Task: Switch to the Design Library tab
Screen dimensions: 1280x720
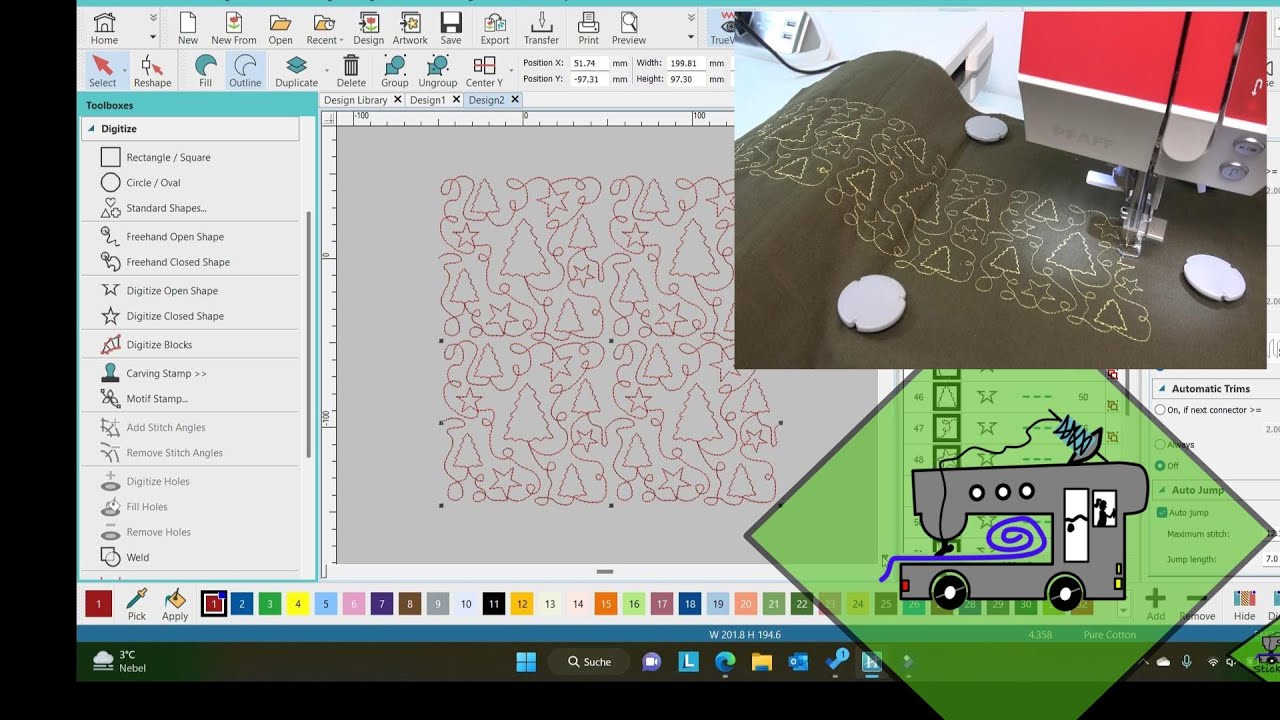Action: pos(355,100)
